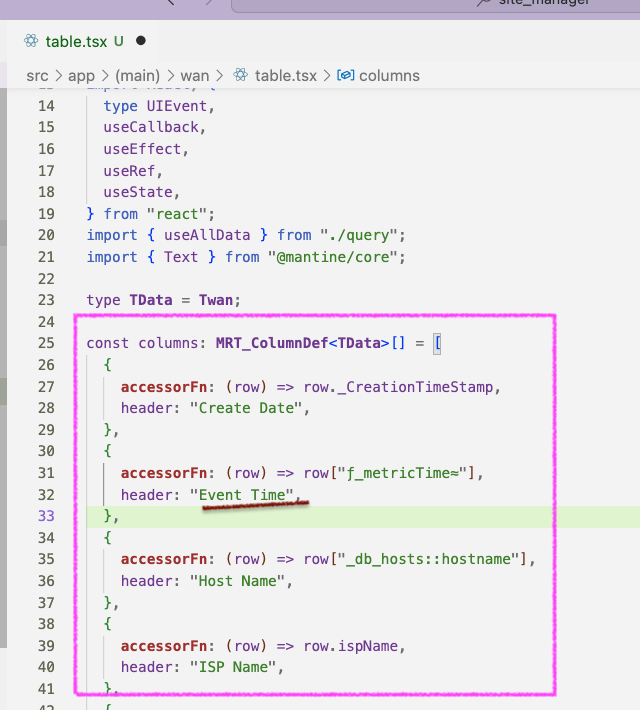Click the "ISP Name" header string

[233, 667]
